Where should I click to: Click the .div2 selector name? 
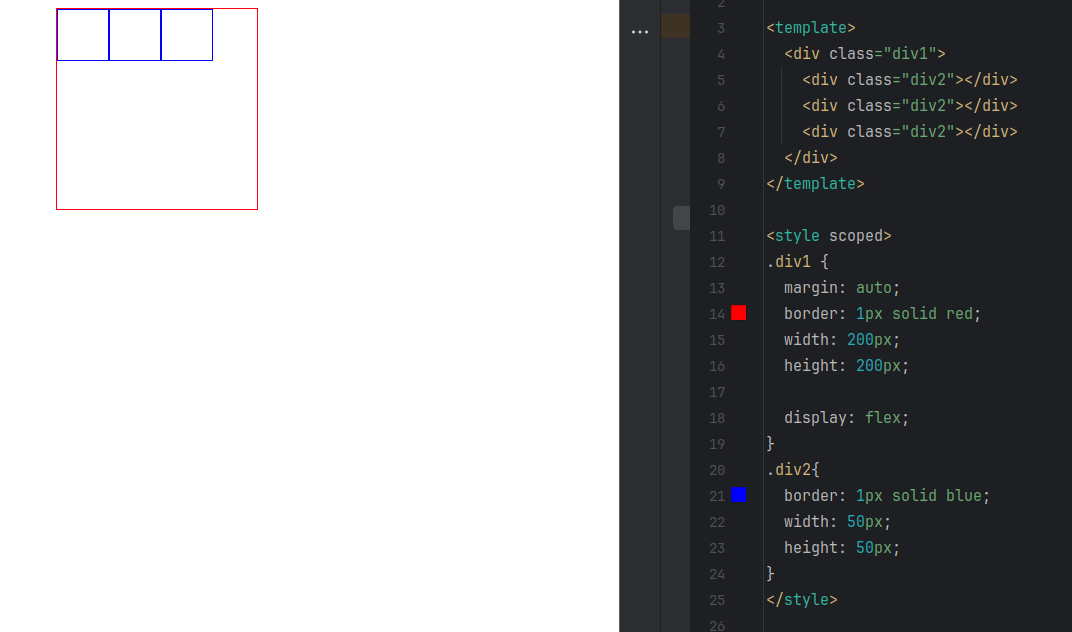pyautogui.click(x=790, y=470)
